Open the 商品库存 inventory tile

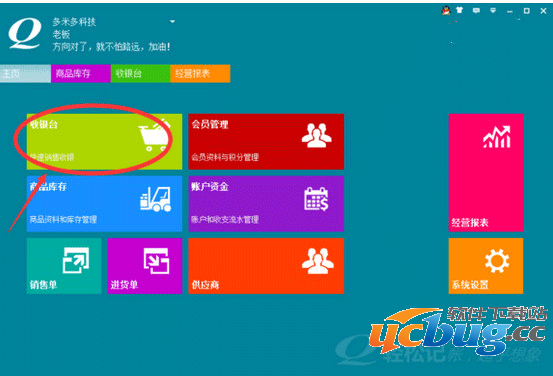click(x=104, y=204)
